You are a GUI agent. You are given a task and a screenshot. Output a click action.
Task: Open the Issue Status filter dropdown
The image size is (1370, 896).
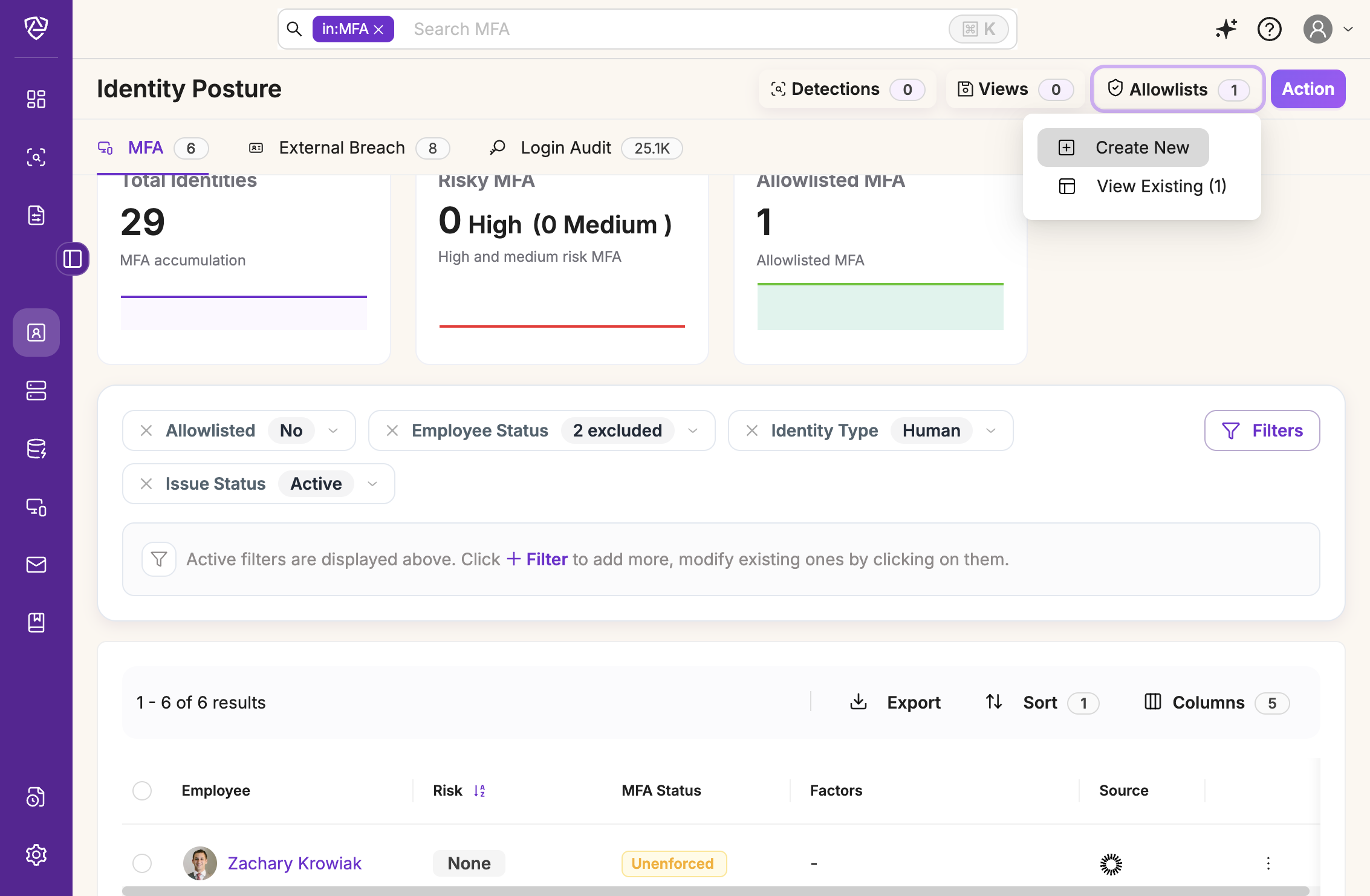pyautogui.click(x=372, y=484)
